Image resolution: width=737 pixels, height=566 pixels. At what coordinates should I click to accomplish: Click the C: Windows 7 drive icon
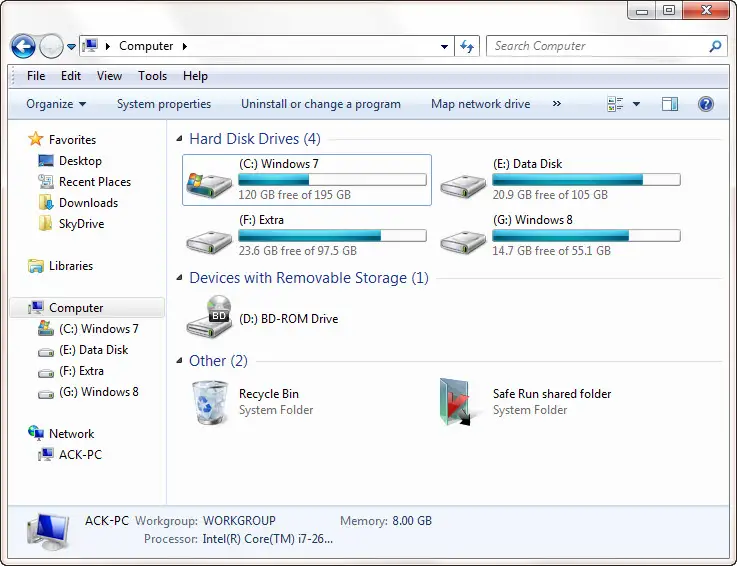click(209, 184)
